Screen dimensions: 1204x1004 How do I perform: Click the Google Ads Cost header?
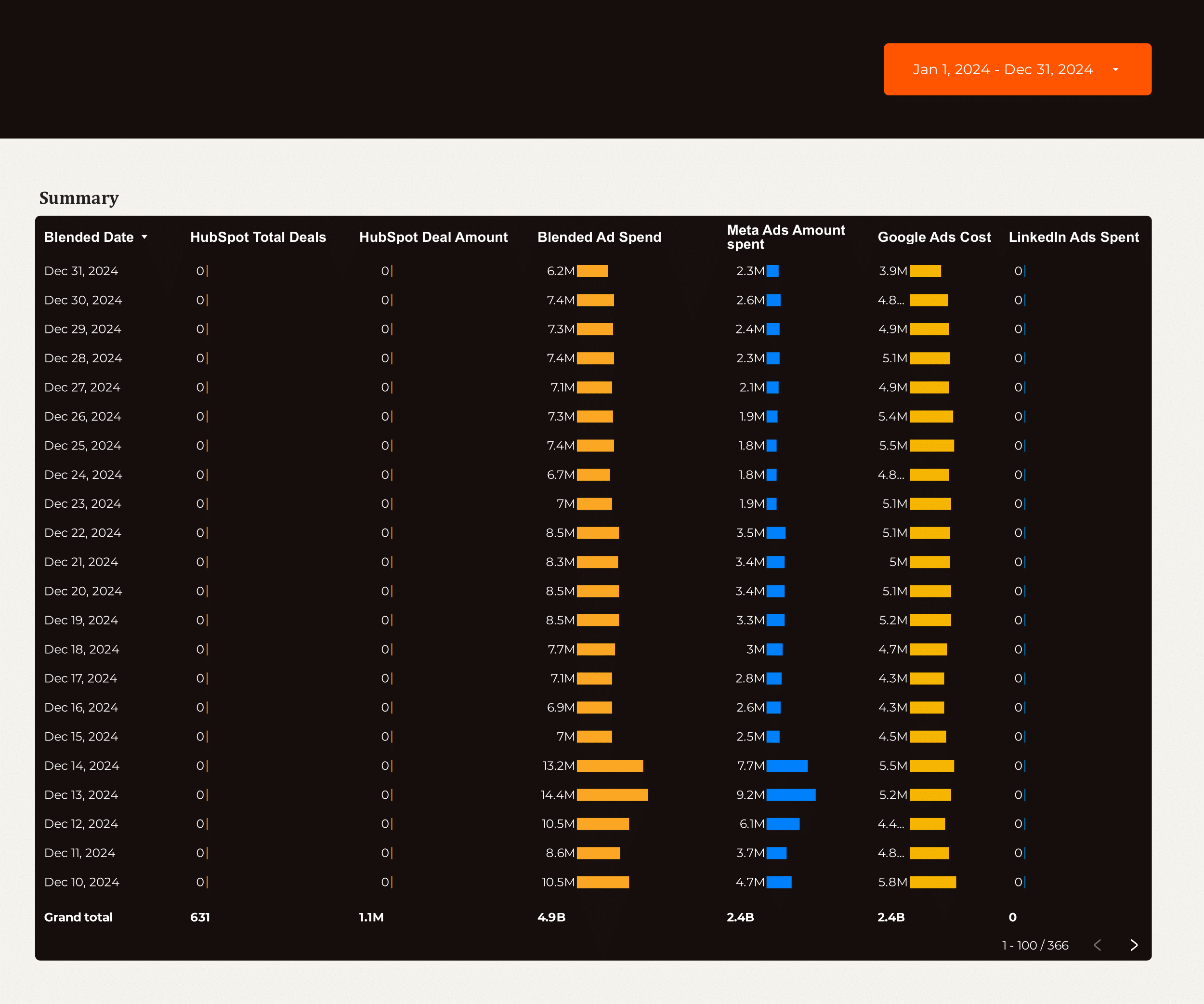coord(933,237)
